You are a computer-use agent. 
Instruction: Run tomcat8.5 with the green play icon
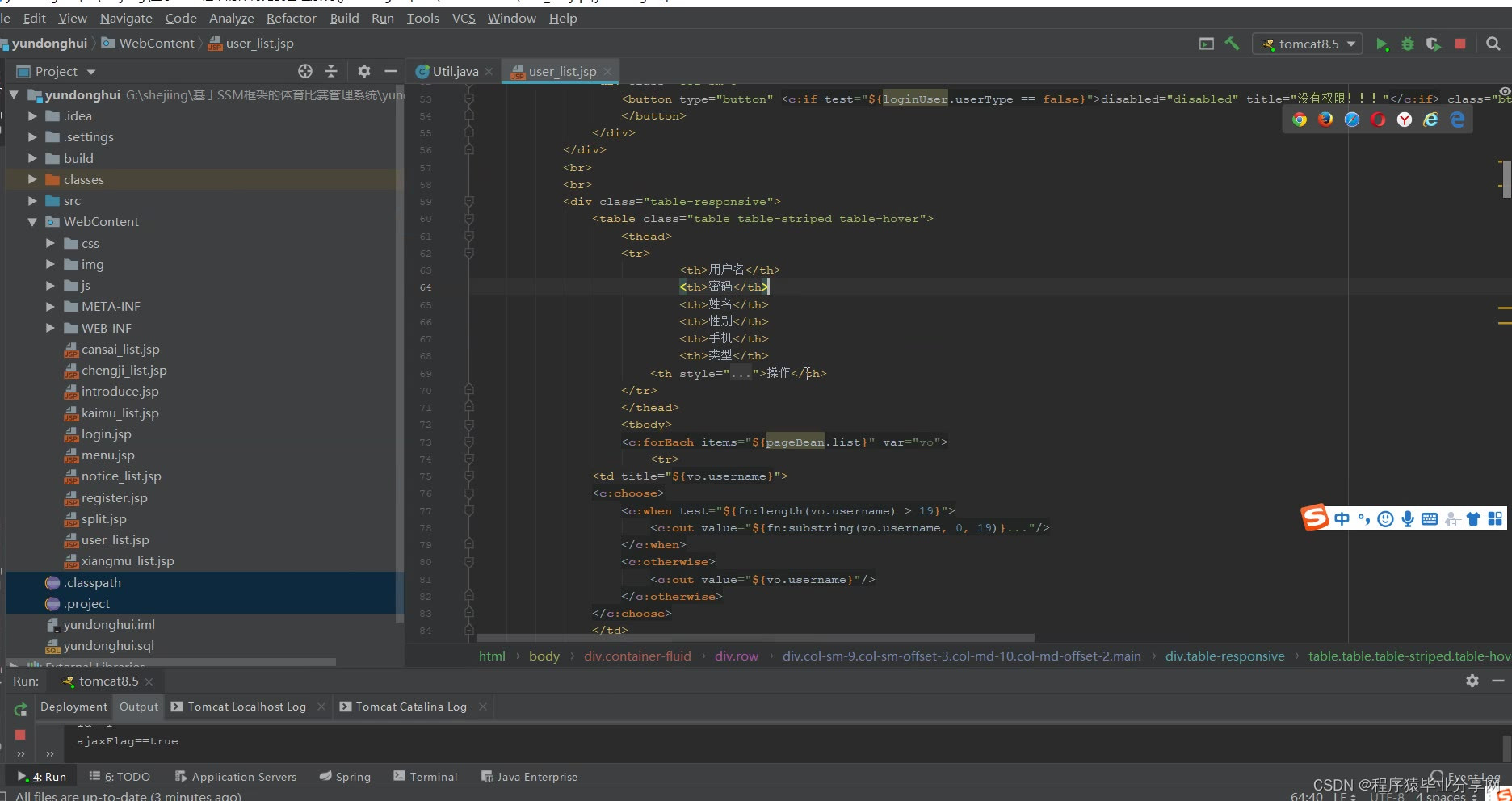point(1381,44)
